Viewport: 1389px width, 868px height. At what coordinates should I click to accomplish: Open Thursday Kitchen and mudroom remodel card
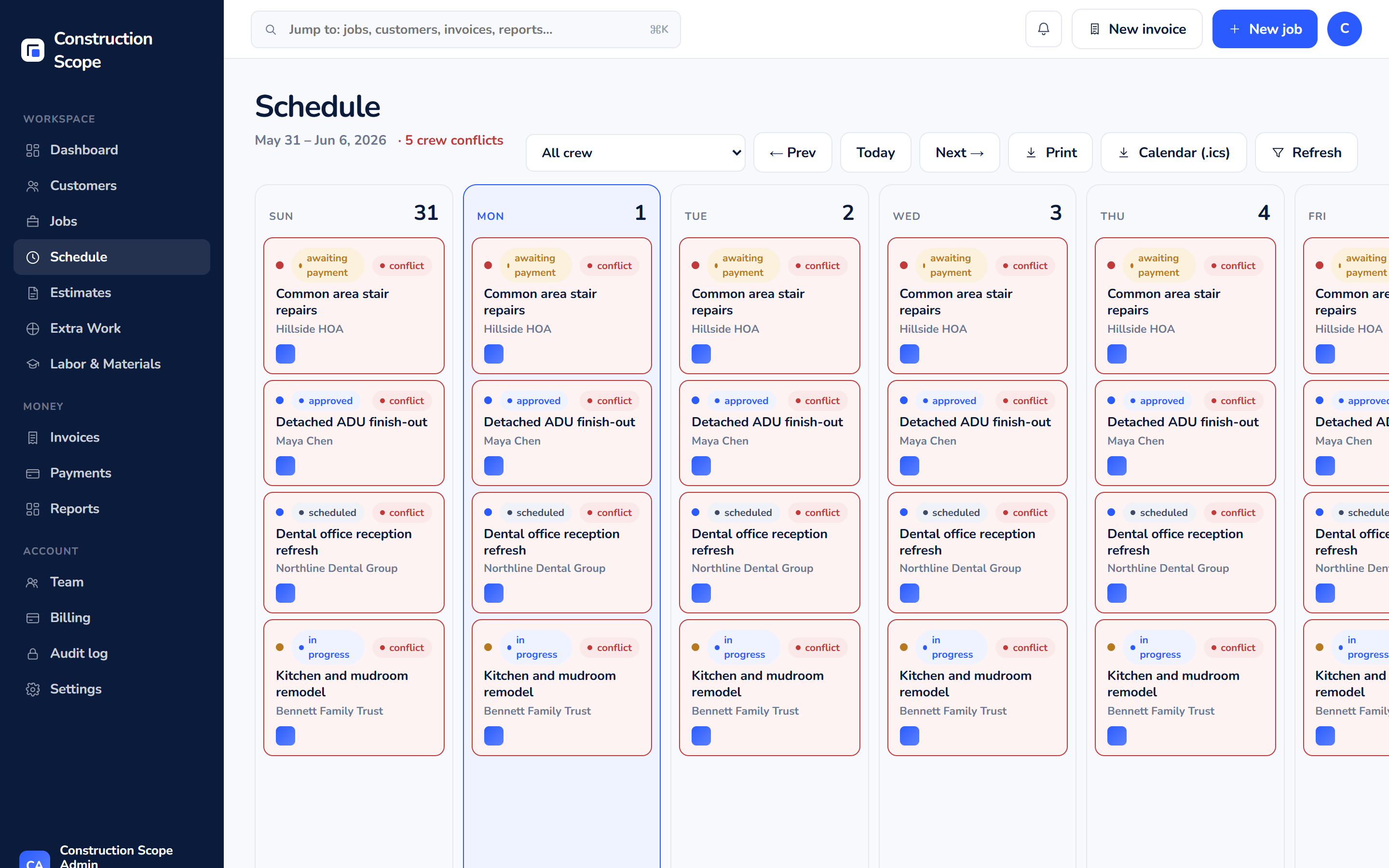click(1185, 687)
